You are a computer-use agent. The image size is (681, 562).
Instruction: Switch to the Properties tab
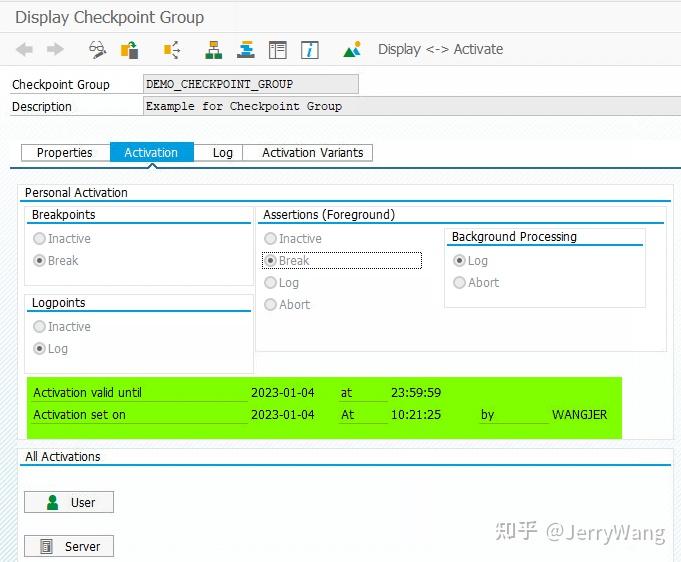[65, 153]
